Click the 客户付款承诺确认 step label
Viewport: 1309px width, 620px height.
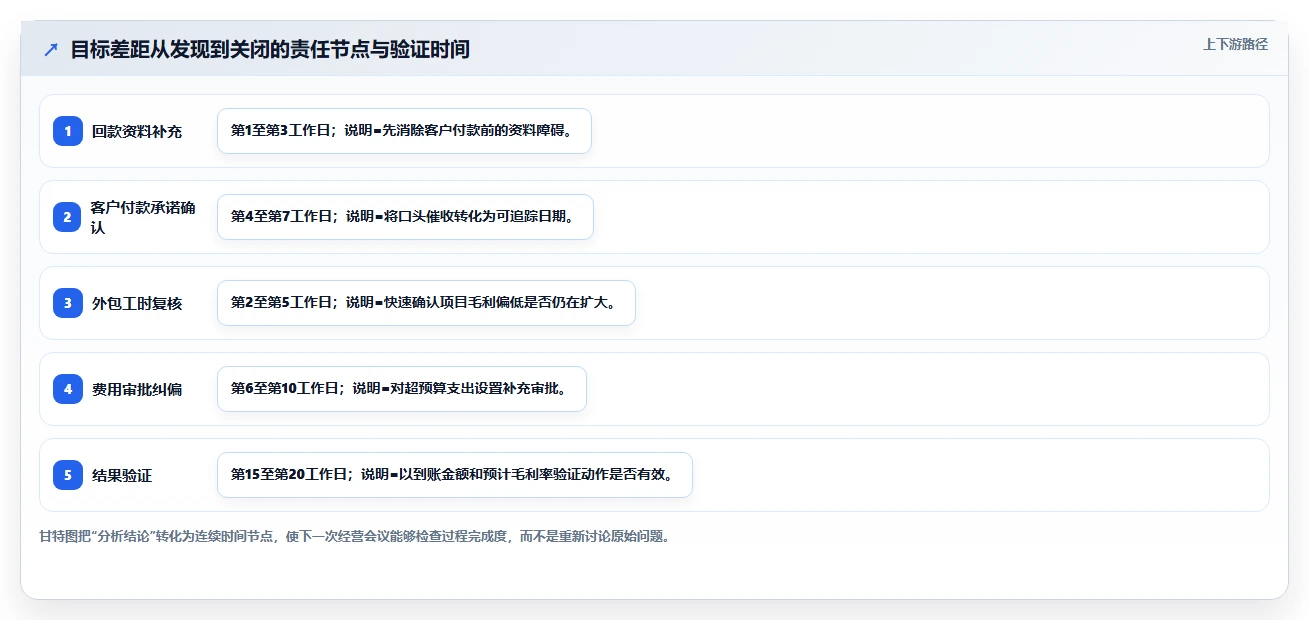pos(143,217)
